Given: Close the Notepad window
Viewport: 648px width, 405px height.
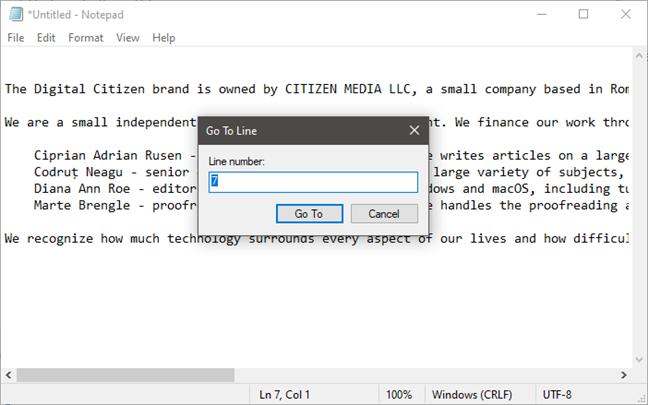Looking at the screenshot, I should pyautogui.click(x=626, y=14).
